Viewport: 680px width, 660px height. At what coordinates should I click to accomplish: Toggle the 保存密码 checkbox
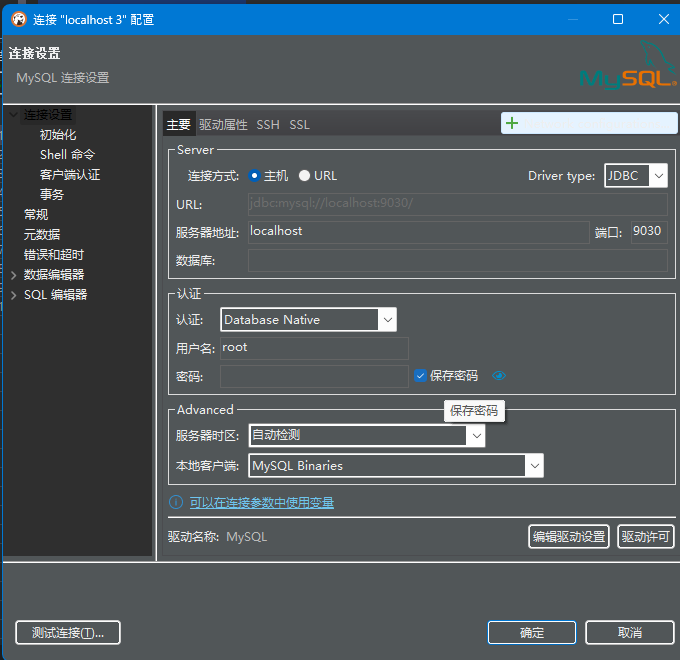420,376
